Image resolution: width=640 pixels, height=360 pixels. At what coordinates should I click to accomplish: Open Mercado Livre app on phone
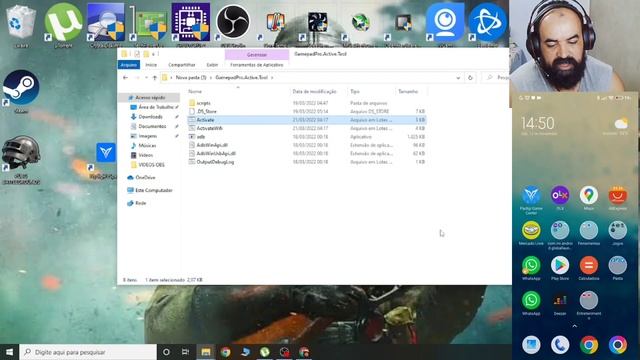tap(531, 233)
